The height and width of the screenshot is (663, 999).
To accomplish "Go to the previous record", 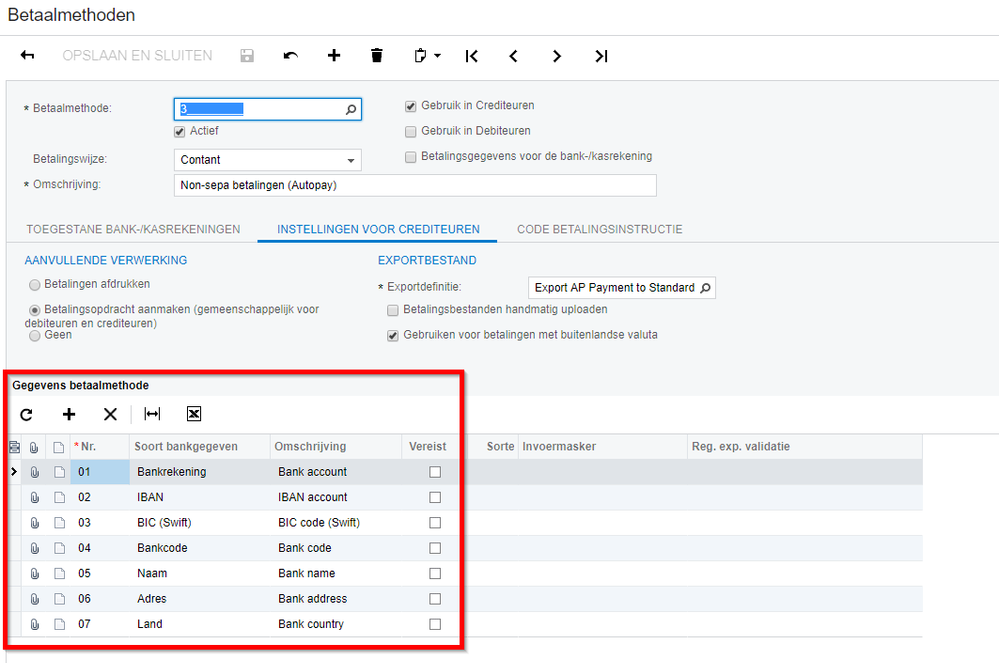I will 514,56.
